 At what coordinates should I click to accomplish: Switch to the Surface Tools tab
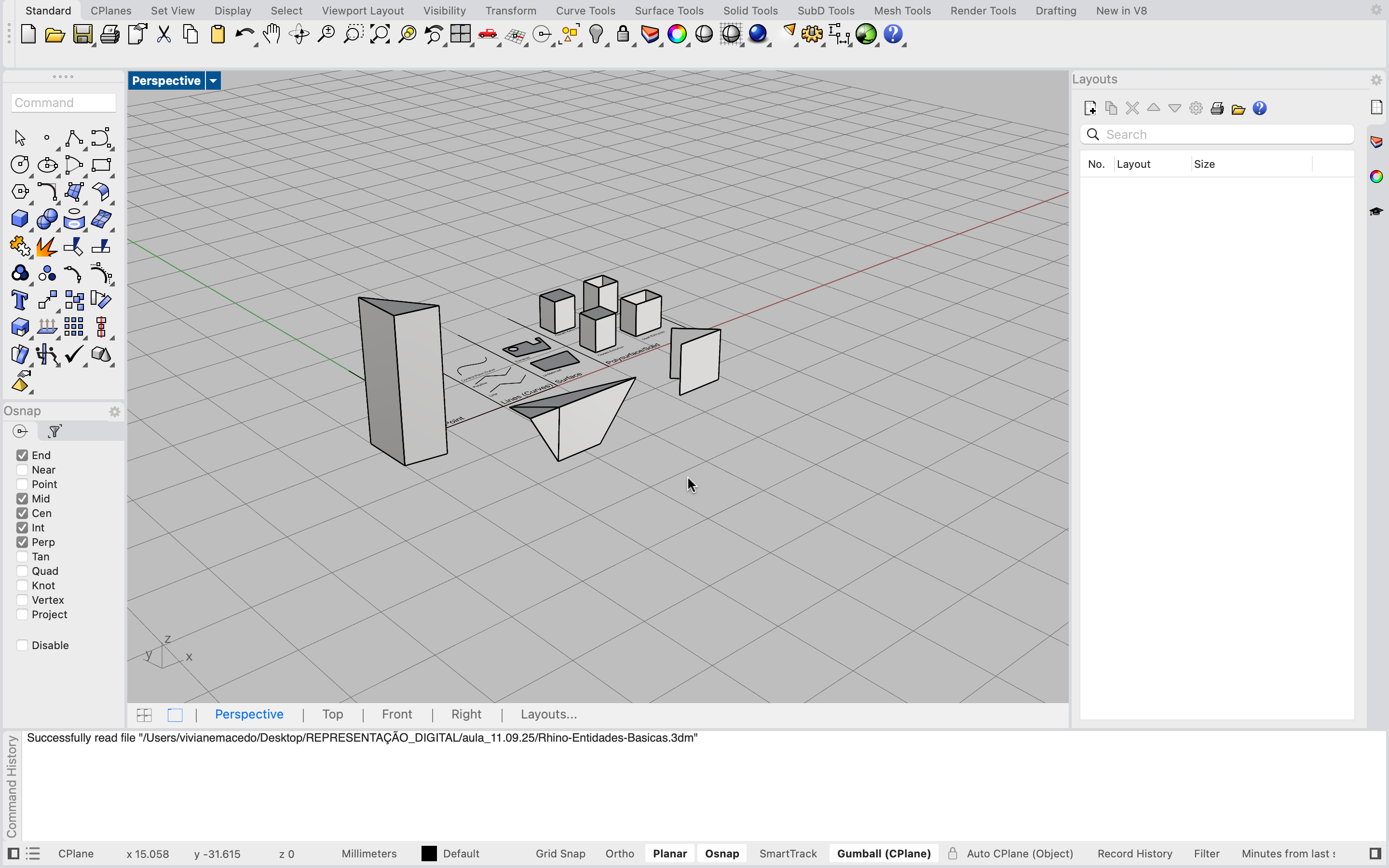pos(668,10)
